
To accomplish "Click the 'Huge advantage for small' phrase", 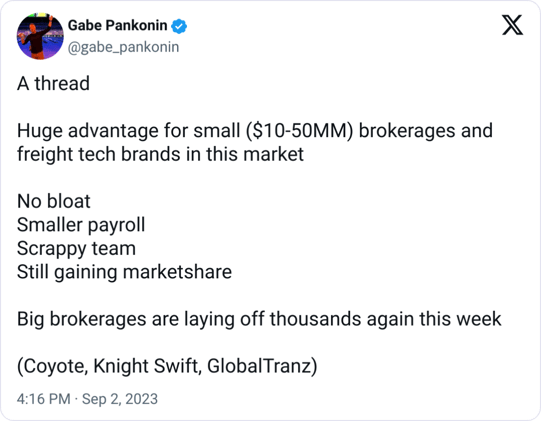I will click(x=128, y=131).
